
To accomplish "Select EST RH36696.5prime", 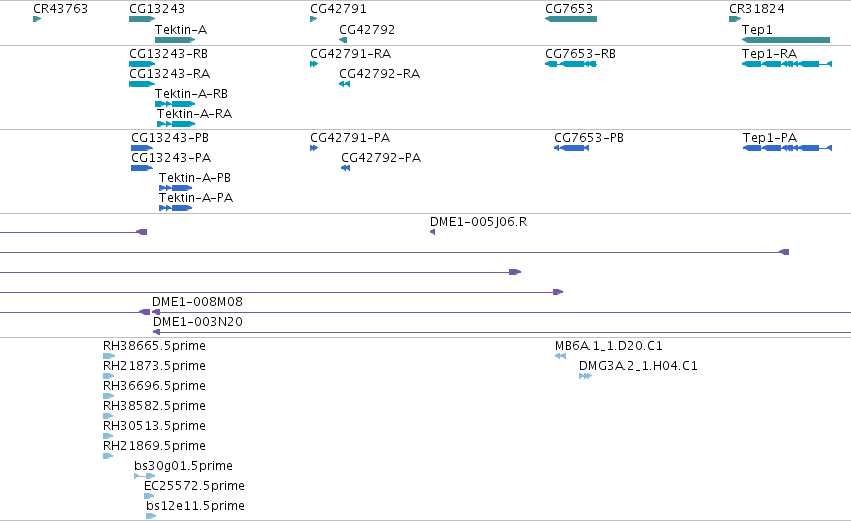I will 154,386.
